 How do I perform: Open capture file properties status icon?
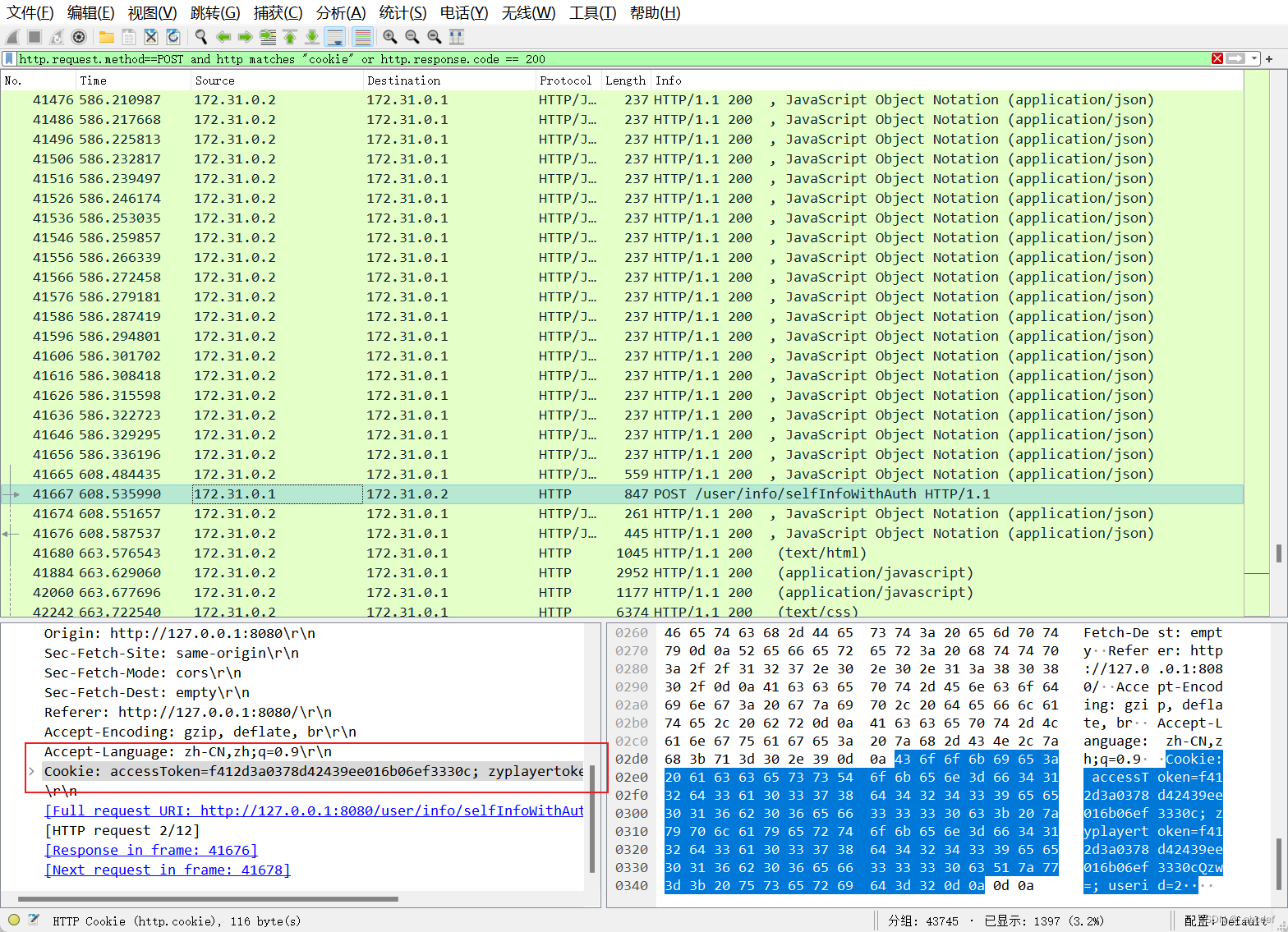(34, 921)
